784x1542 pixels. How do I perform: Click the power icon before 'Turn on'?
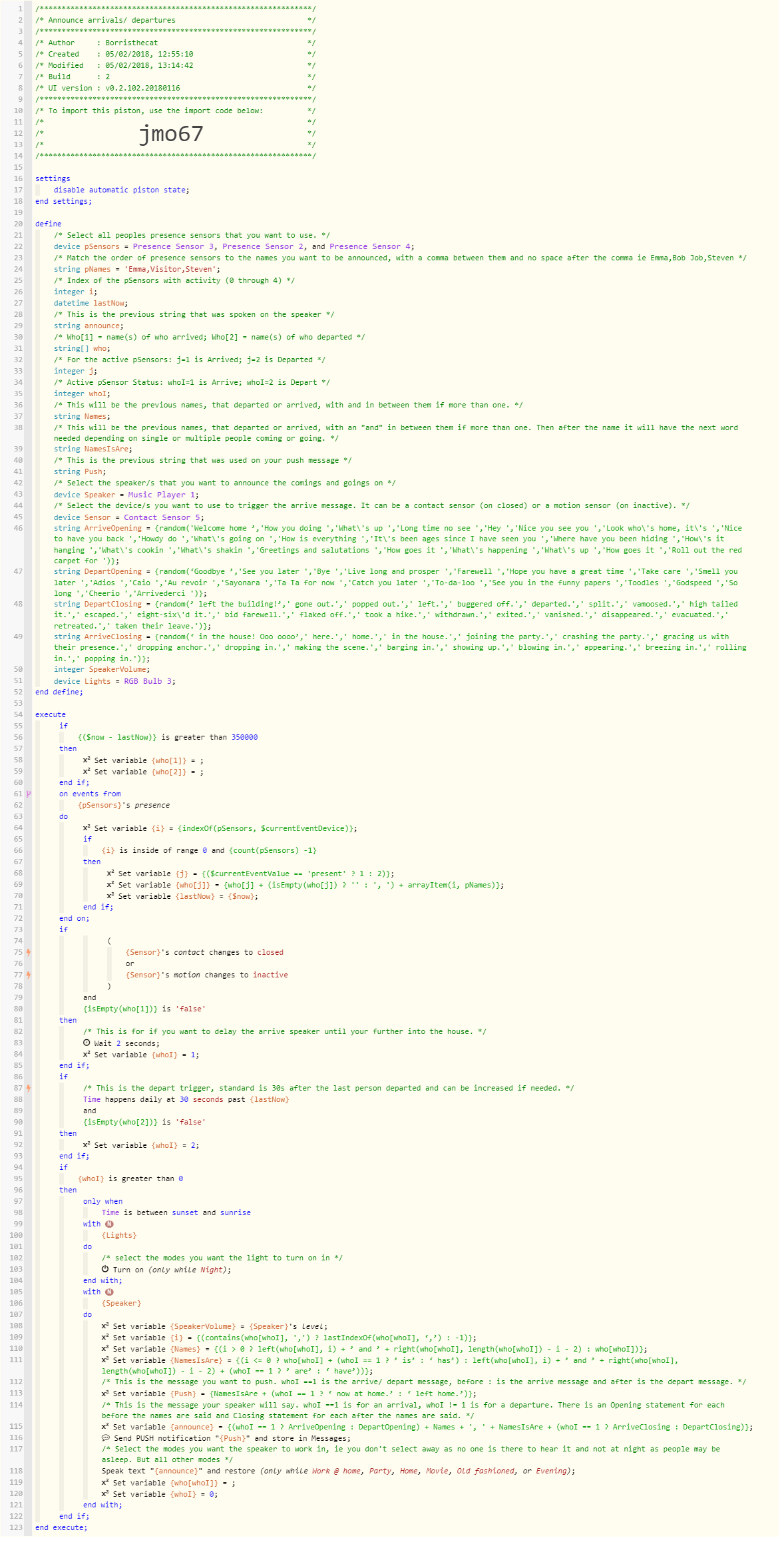[x=105, y=1269]
